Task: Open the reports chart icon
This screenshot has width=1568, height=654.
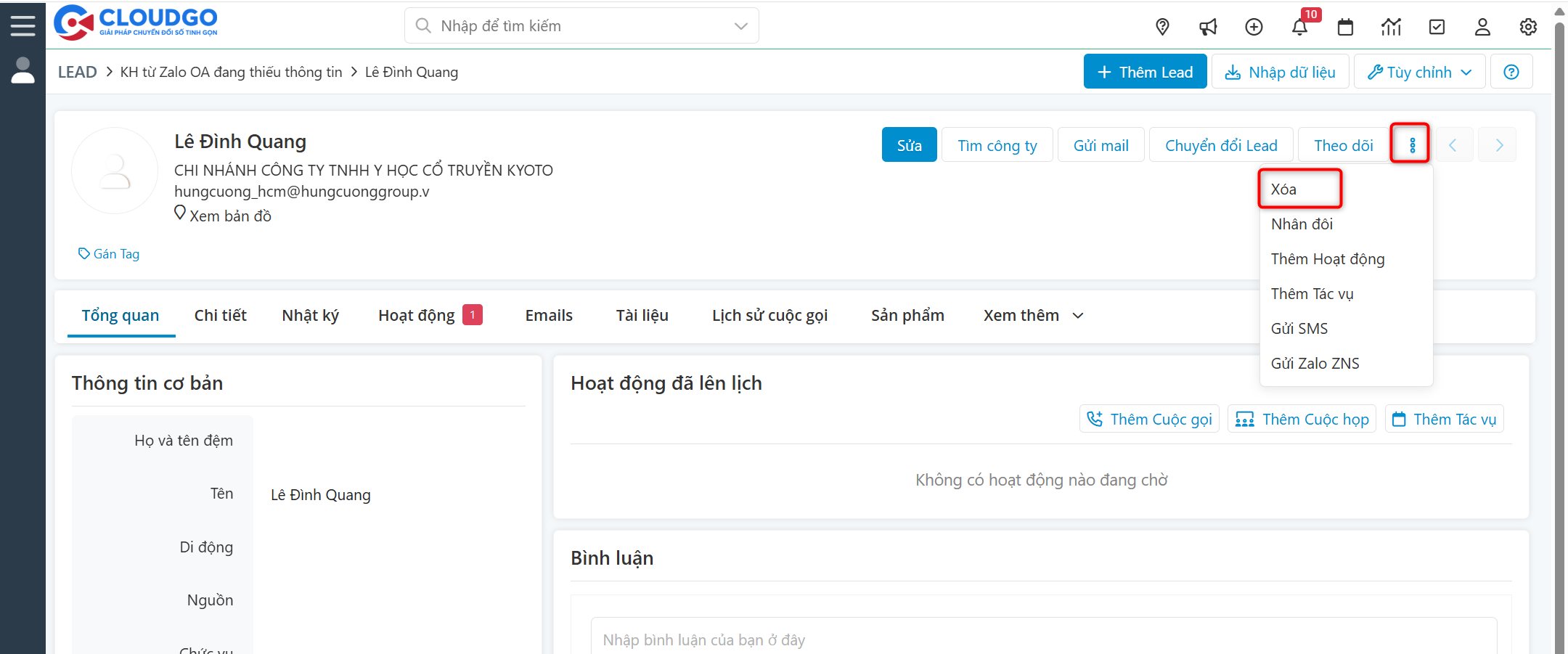Action: point(1391,27)
